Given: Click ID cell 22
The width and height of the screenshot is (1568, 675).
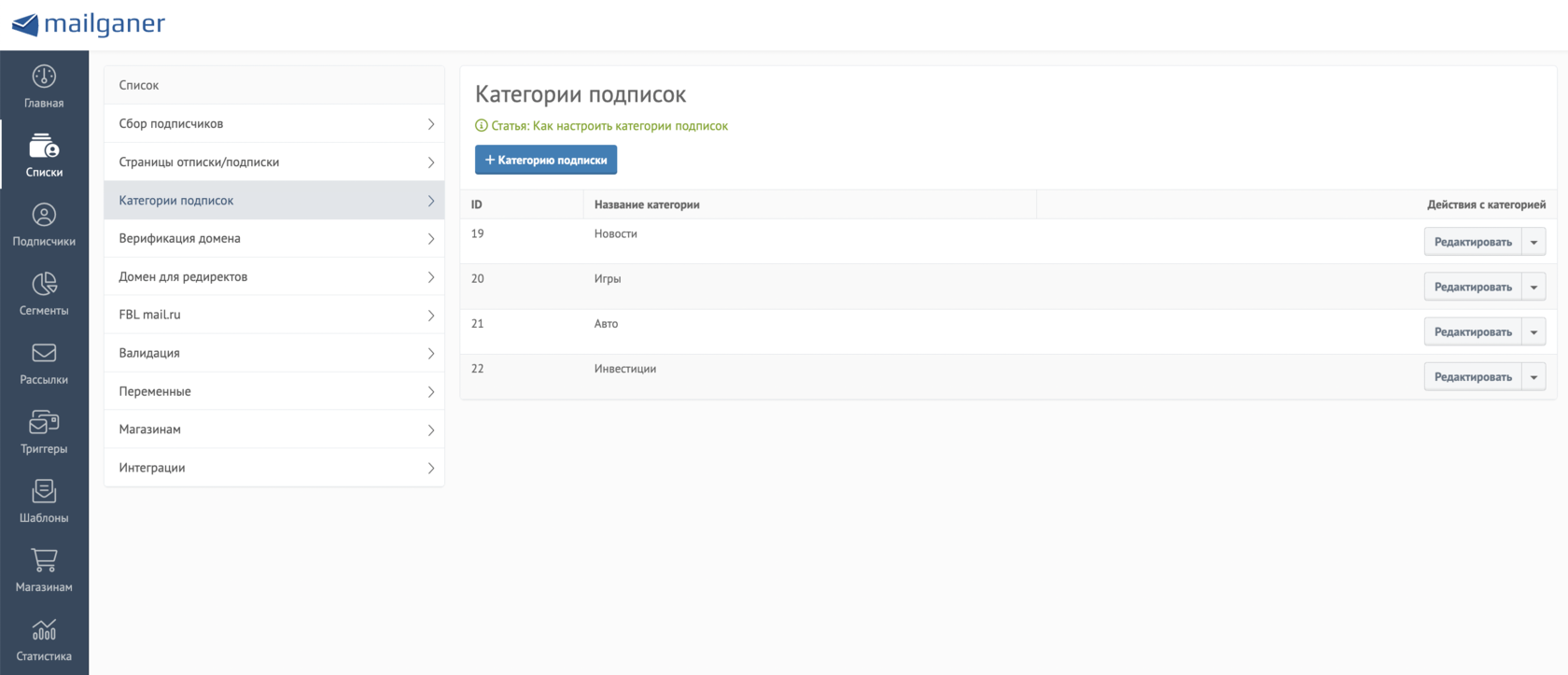Looking at the screenshot, I should click(x=477, y=369).
